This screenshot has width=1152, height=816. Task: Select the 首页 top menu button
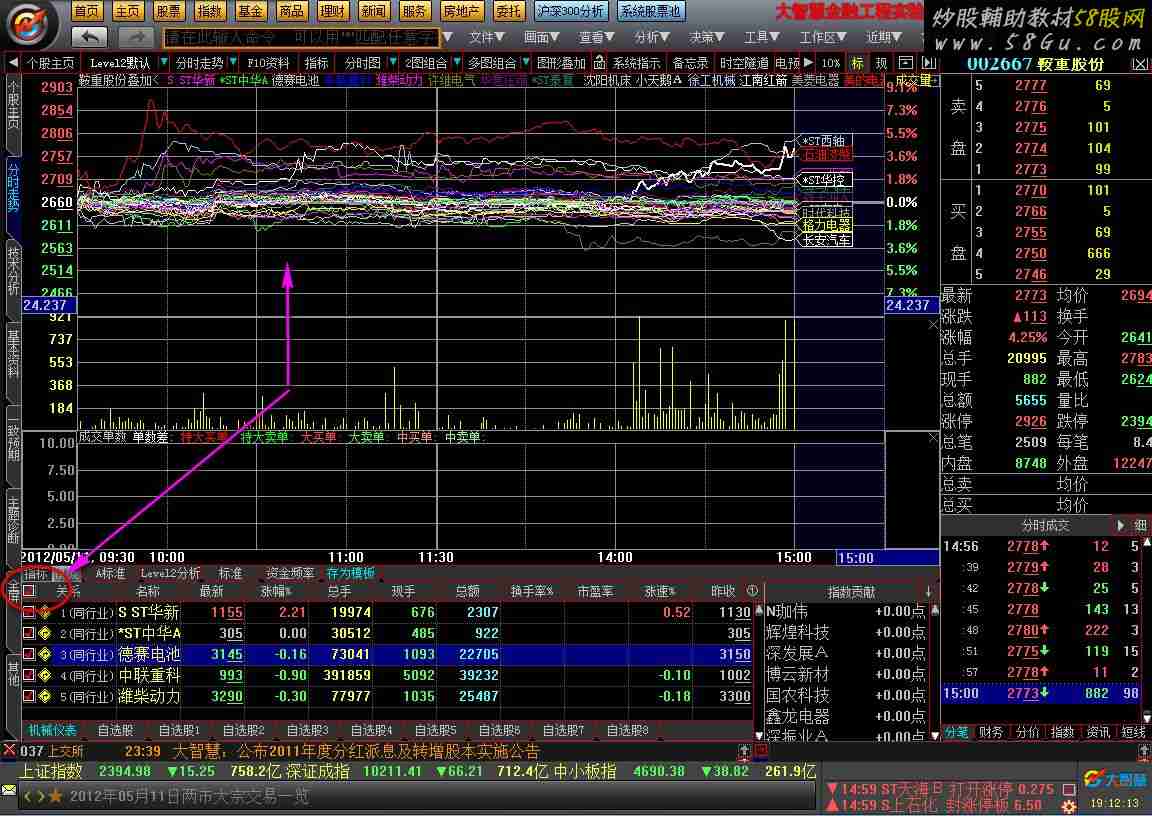click(x=87, y=11)
